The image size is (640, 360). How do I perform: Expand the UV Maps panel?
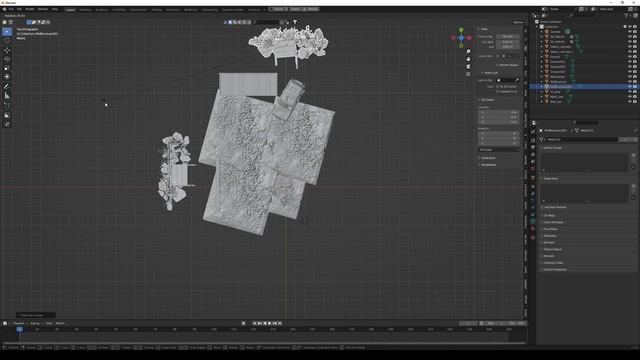(549, 216)
